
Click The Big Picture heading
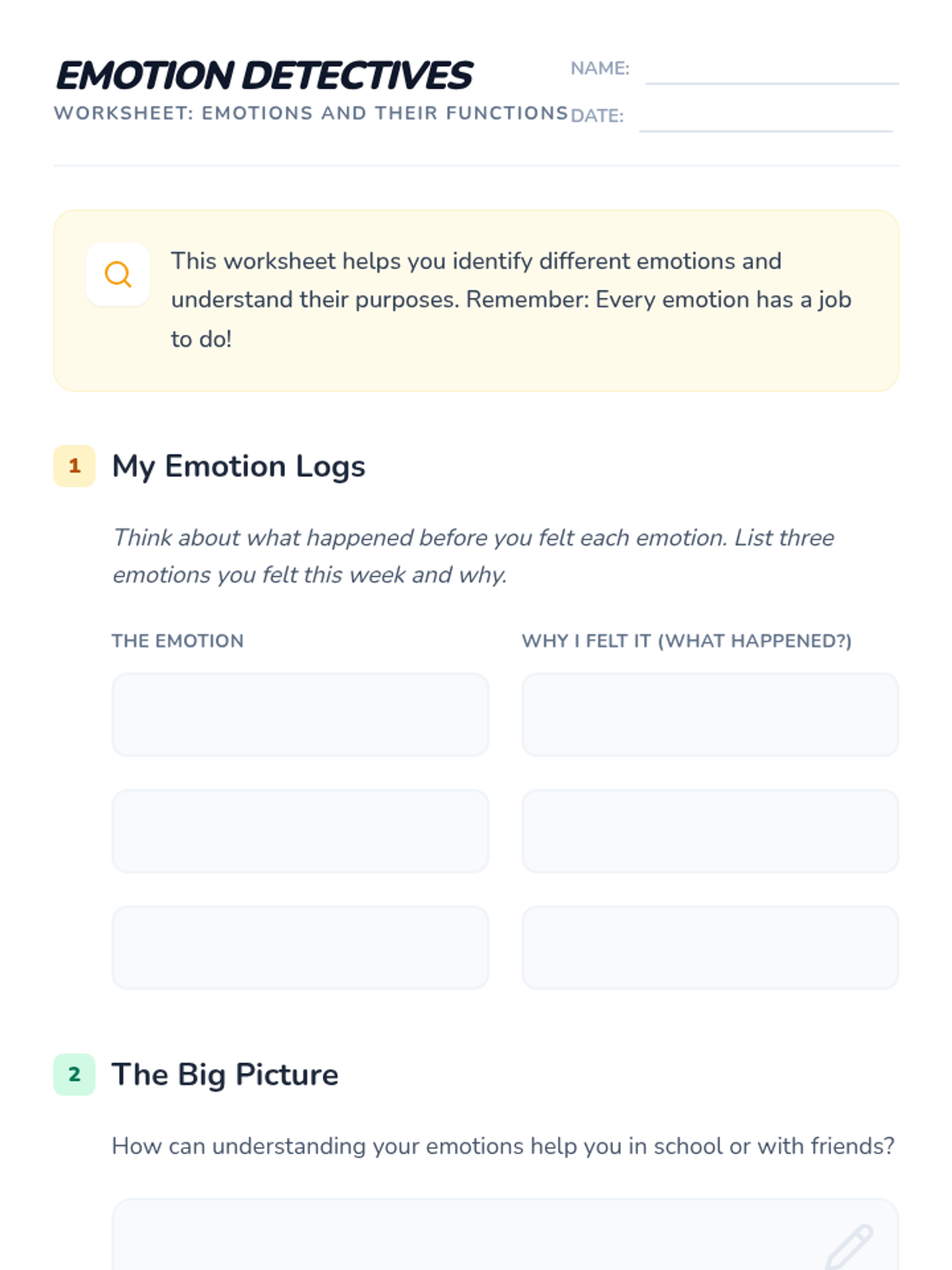click(x=225, y=1074)
